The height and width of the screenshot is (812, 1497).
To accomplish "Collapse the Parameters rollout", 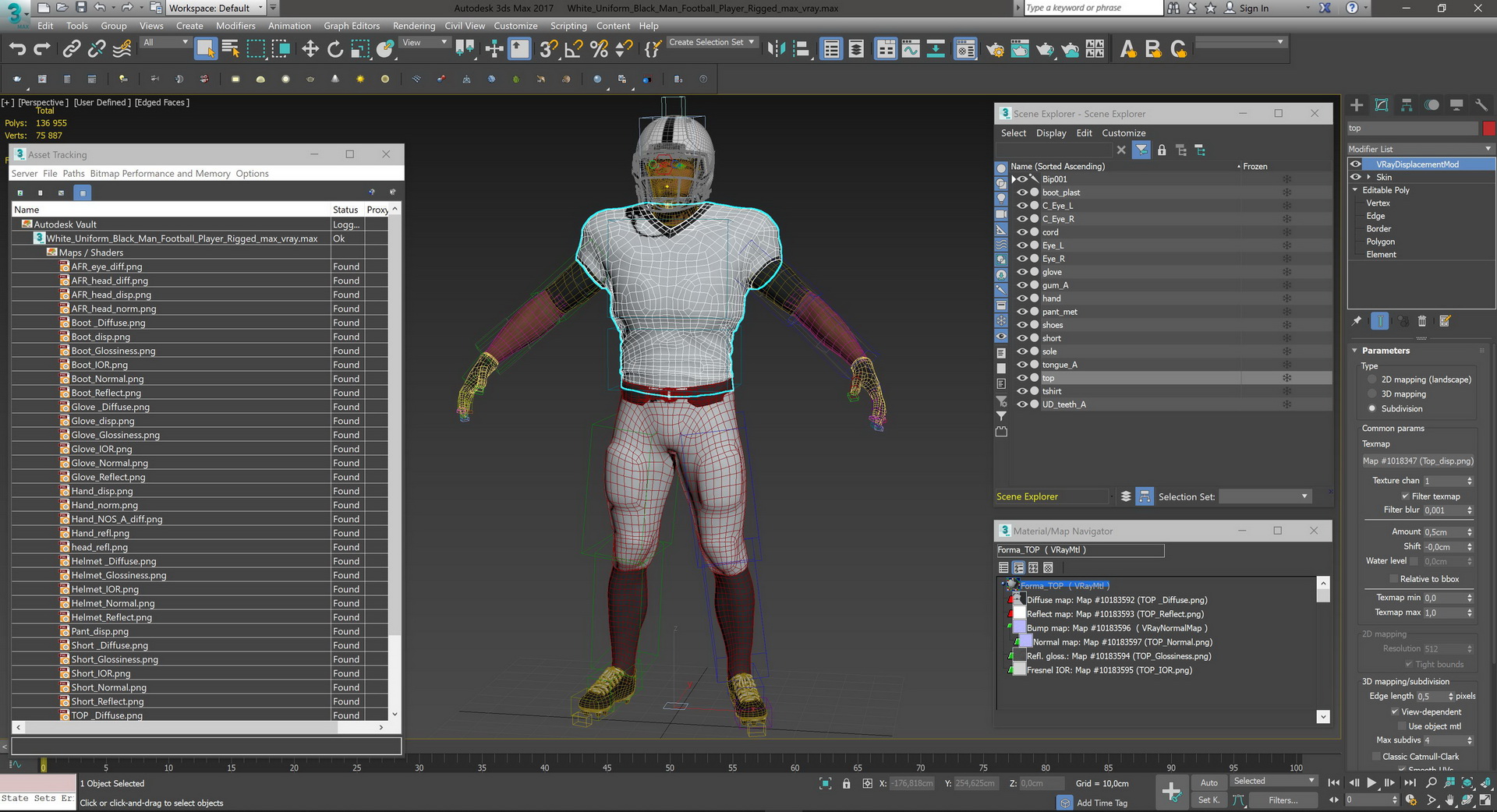I will pos(1355,351).
